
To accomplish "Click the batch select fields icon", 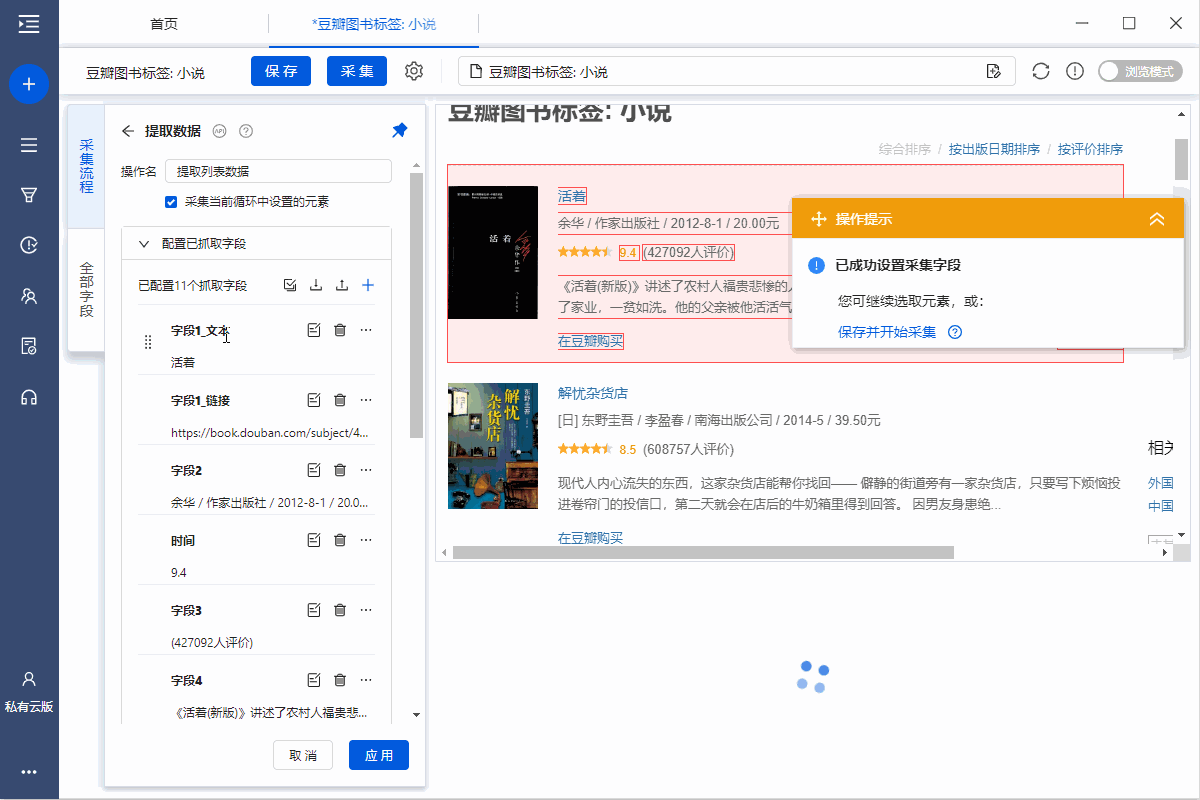I will pyautogui.click(x=290, y=285).
